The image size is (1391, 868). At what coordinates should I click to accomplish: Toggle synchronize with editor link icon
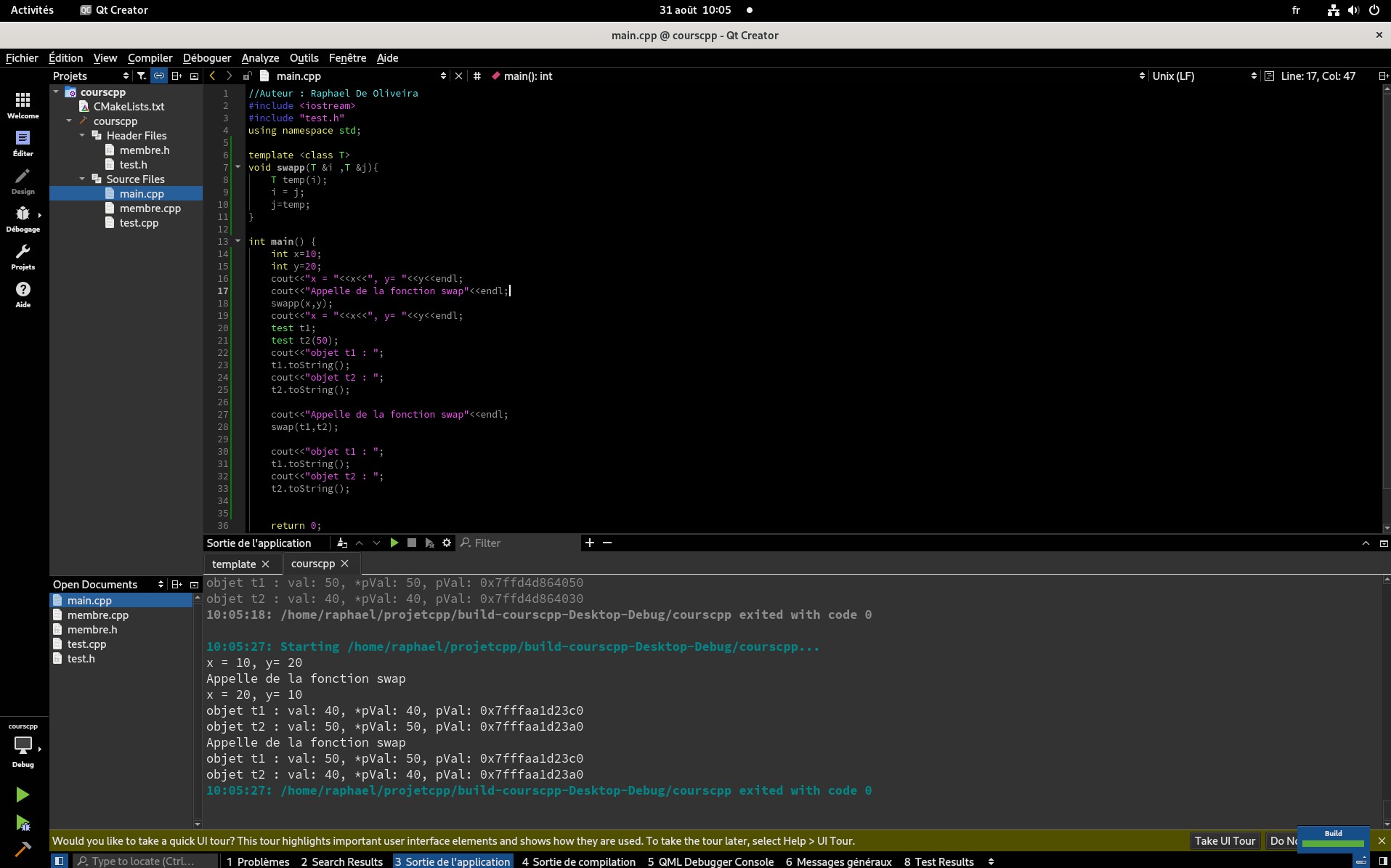point(159,76)
